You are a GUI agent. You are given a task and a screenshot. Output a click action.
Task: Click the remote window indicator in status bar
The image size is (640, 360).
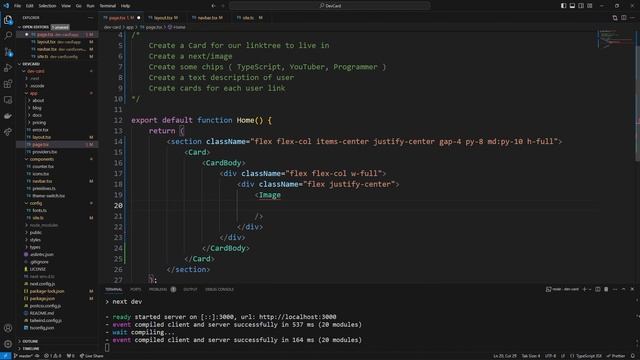click(5, 356)
